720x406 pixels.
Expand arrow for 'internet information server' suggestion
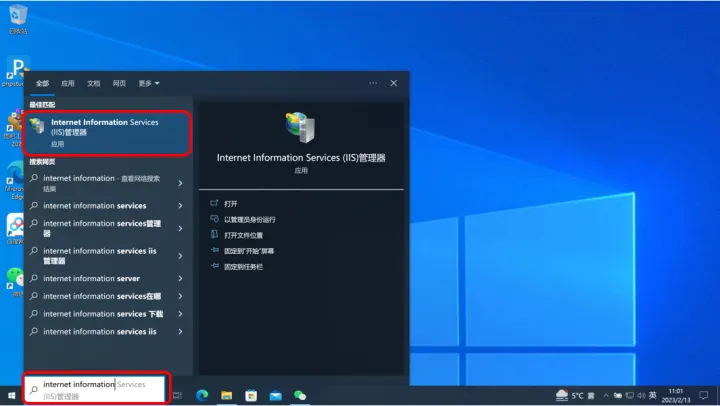(180, 279)
